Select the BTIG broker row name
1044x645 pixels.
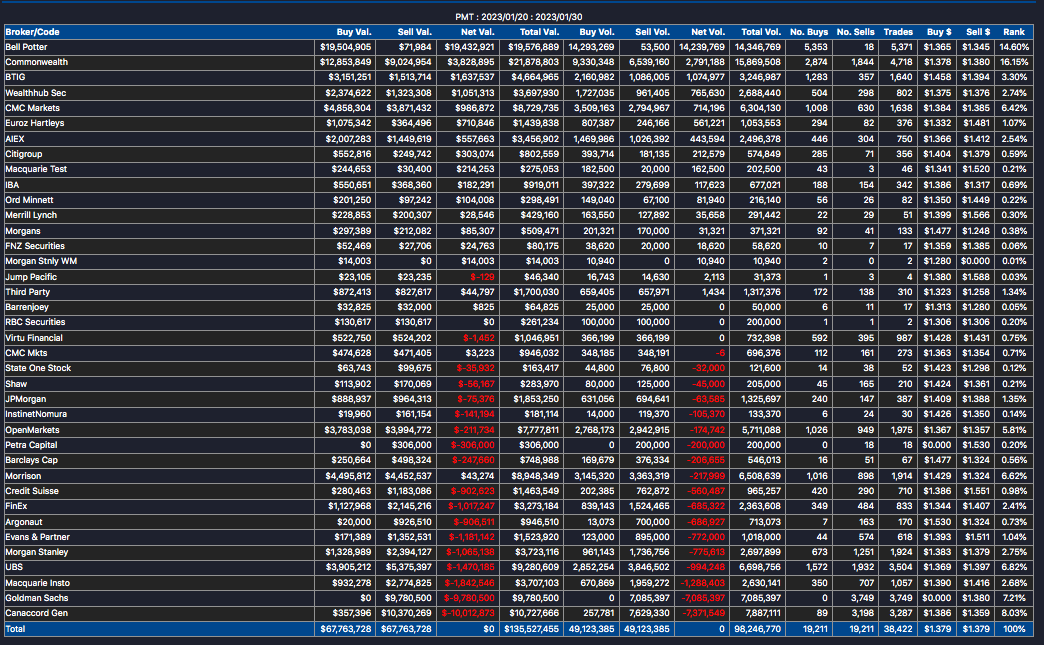click(x=15, y=77)
